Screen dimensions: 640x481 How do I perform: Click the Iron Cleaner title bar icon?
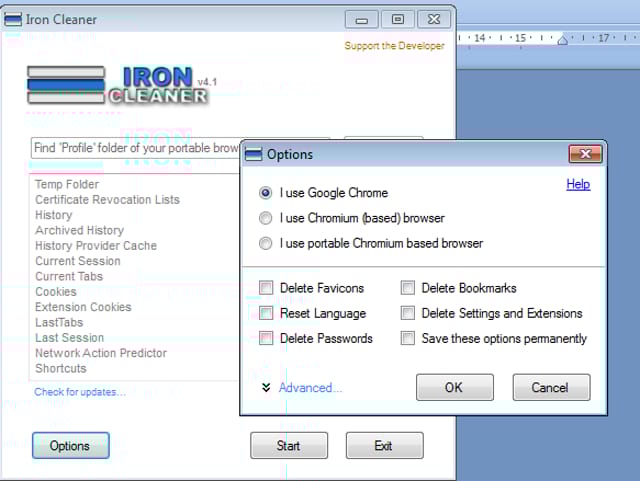click(x=13, y=19)
